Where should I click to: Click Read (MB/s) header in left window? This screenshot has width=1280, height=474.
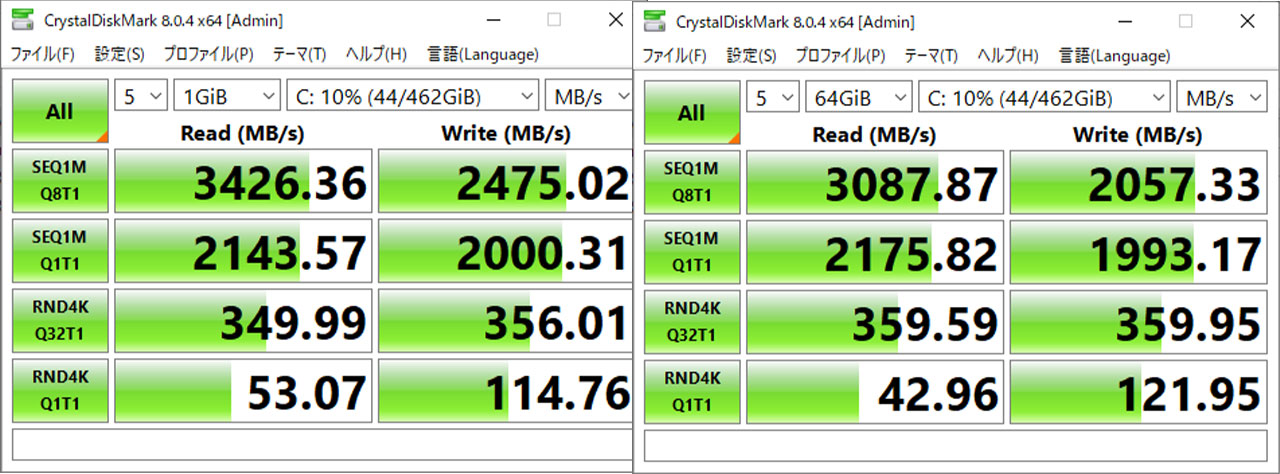[243, 132]
